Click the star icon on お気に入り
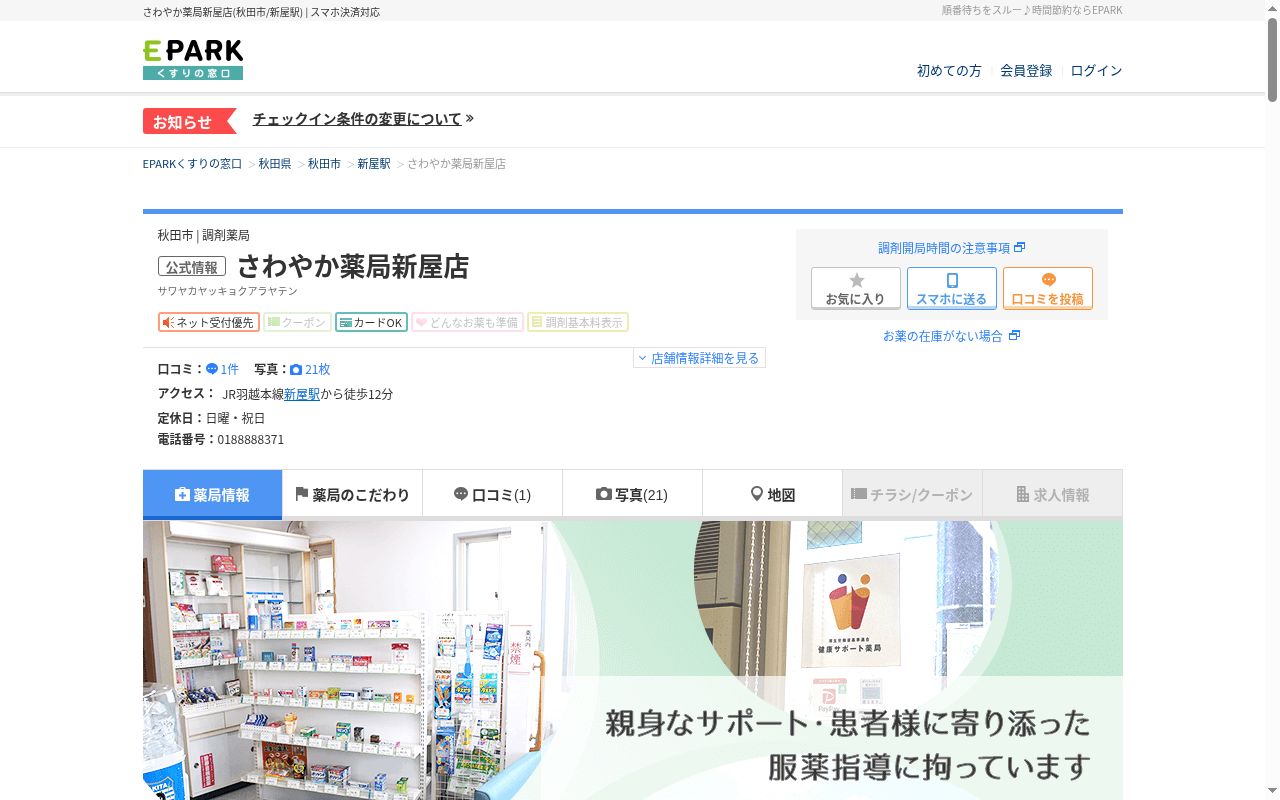The width and height of the screenshot is (1280, 800). coord(856,280)
